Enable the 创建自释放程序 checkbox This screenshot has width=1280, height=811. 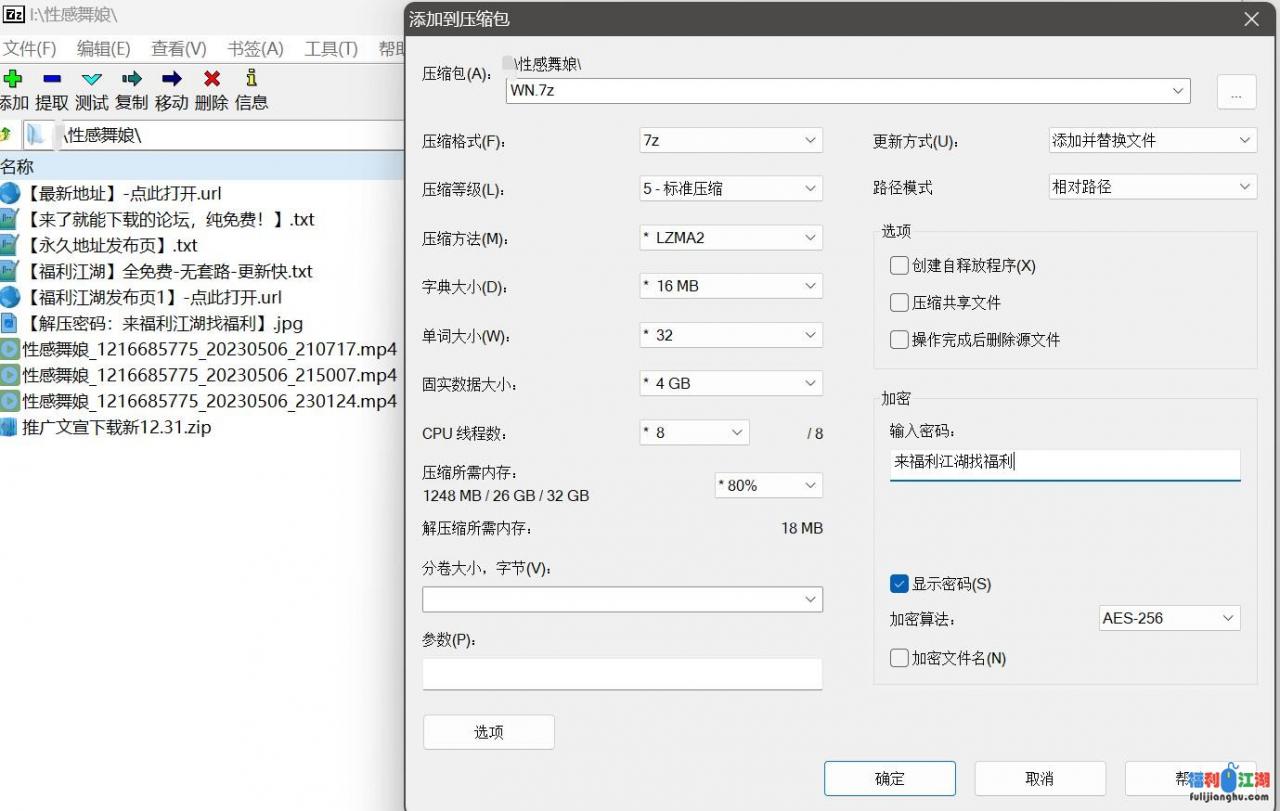tap(899, 265)
